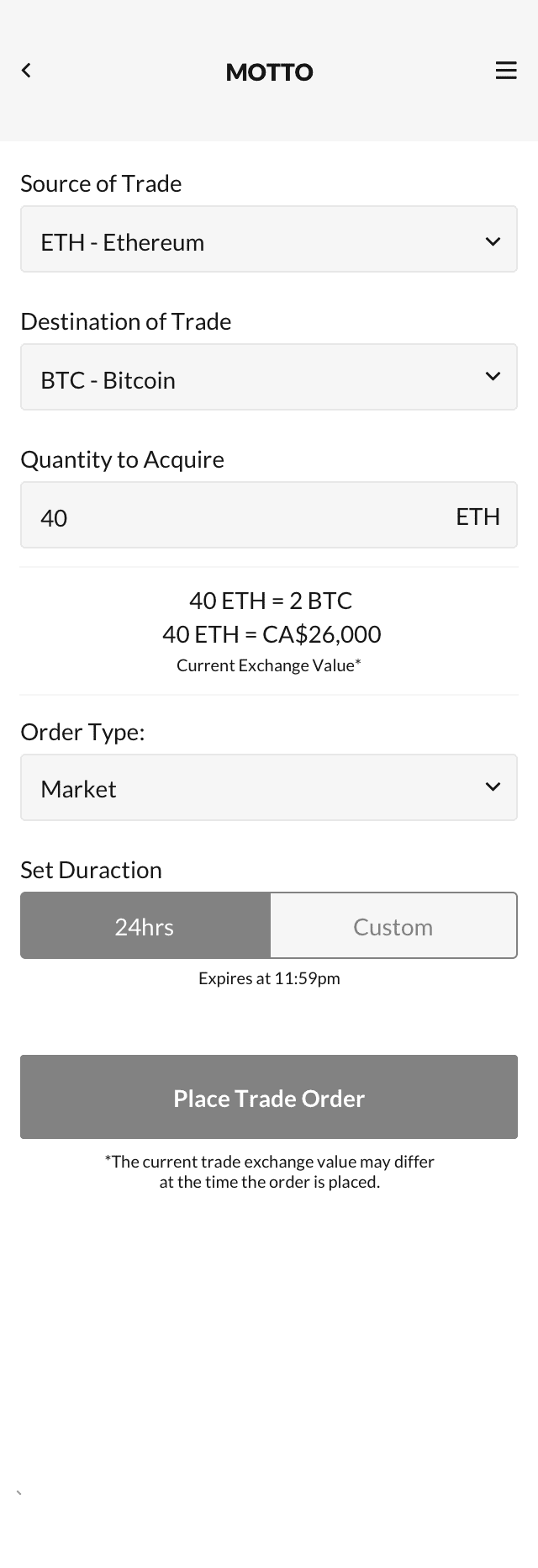This screenshot has width=538, height=1568.
Task: Open the hamburger menu icon
Action: (x=506, y=71)
